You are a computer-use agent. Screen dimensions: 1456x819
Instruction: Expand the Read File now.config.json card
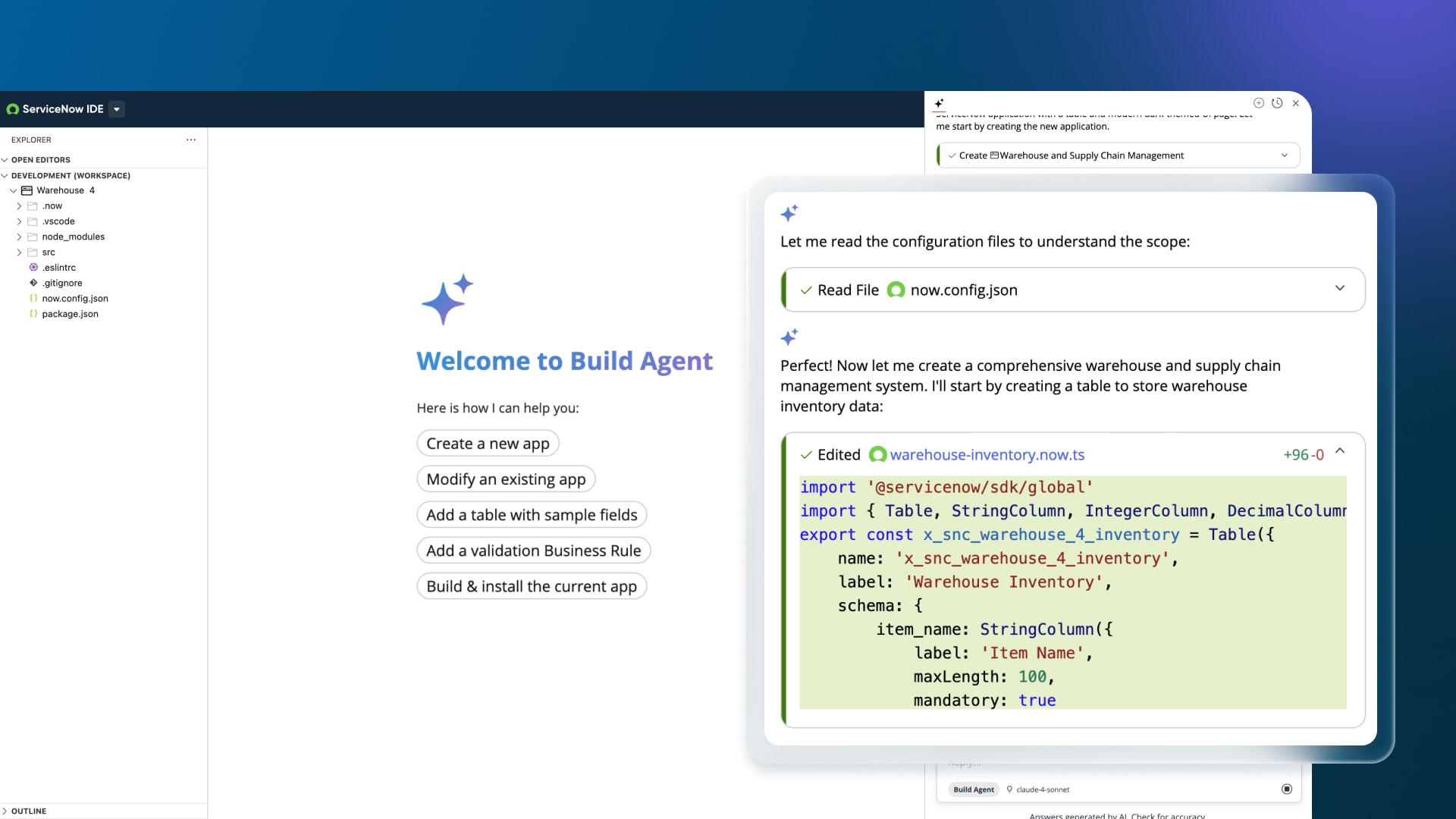[1339, 289]
